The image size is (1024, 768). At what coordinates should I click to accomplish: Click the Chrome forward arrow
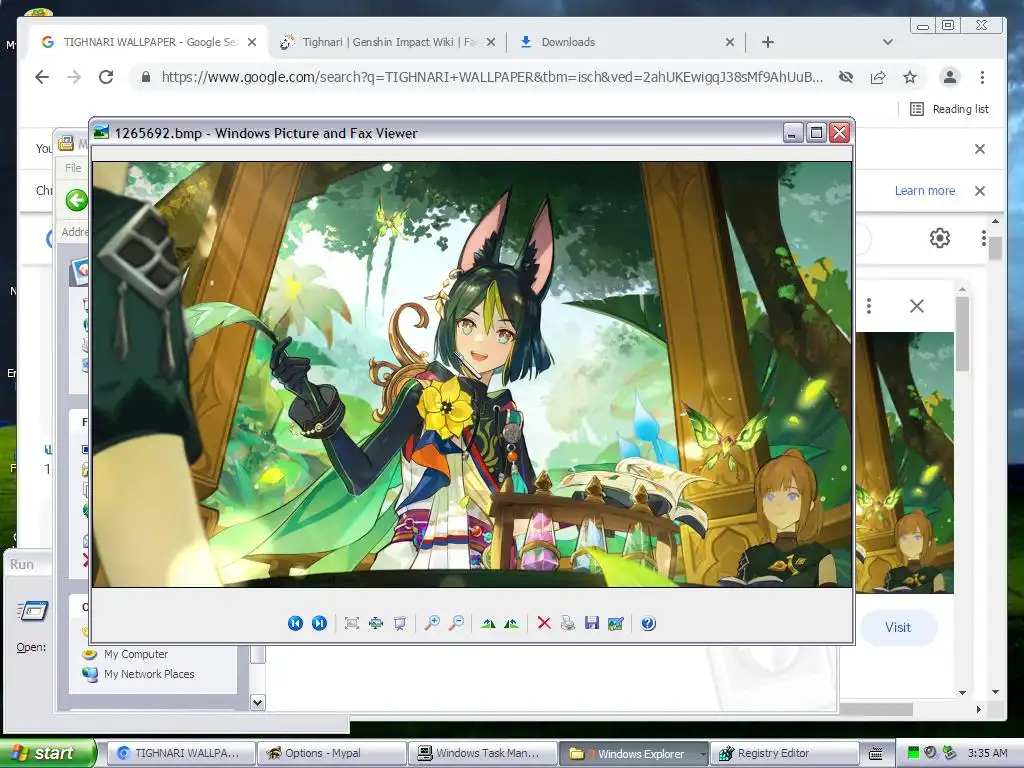coord(74,77)
